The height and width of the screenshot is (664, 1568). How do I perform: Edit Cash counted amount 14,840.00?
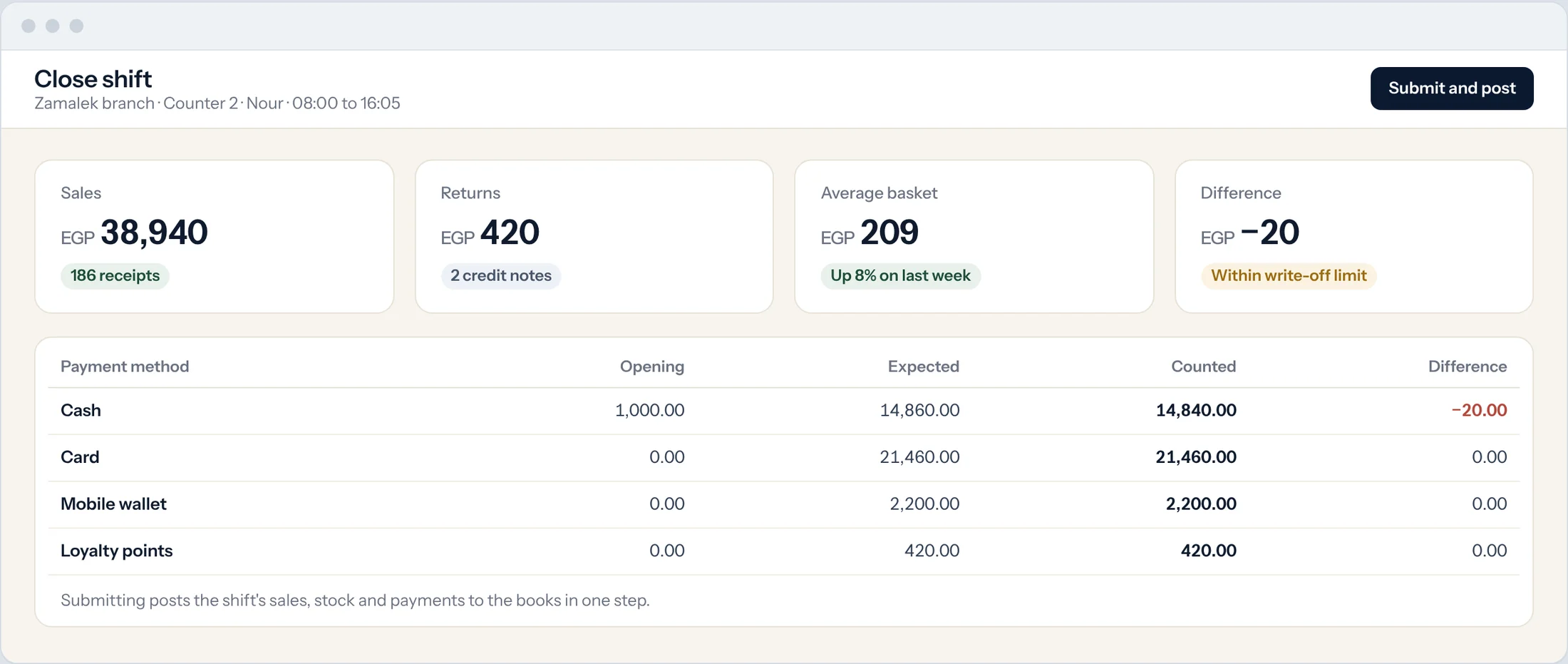pyautogui.click(x=1196, y=411)
